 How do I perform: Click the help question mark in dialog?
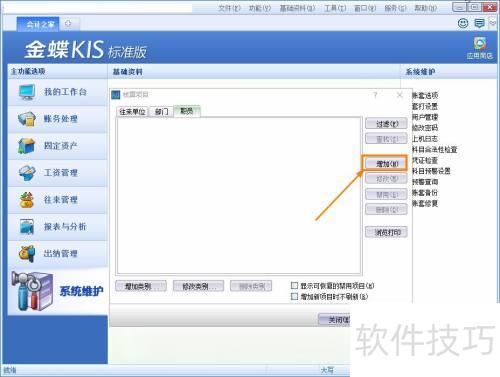[375, 95]
